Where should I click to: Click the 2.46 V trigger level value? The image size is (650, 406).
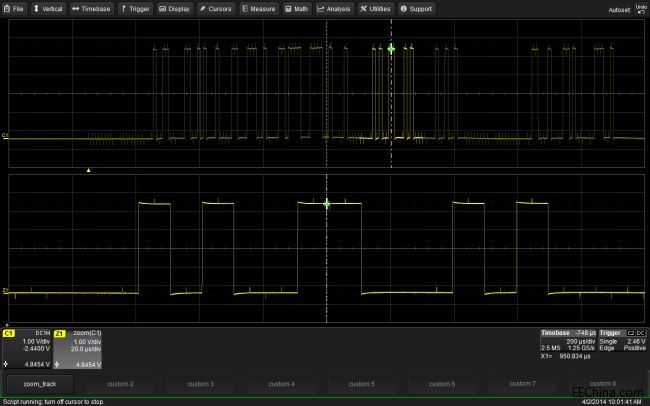636,341
